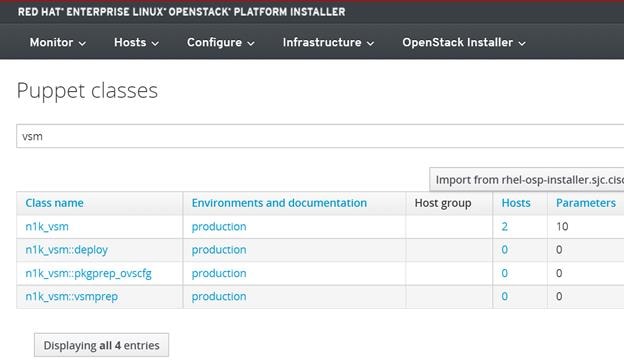
Task: Click production link in n1k_vsm::vsmprep row
Action: coord(219,296)
